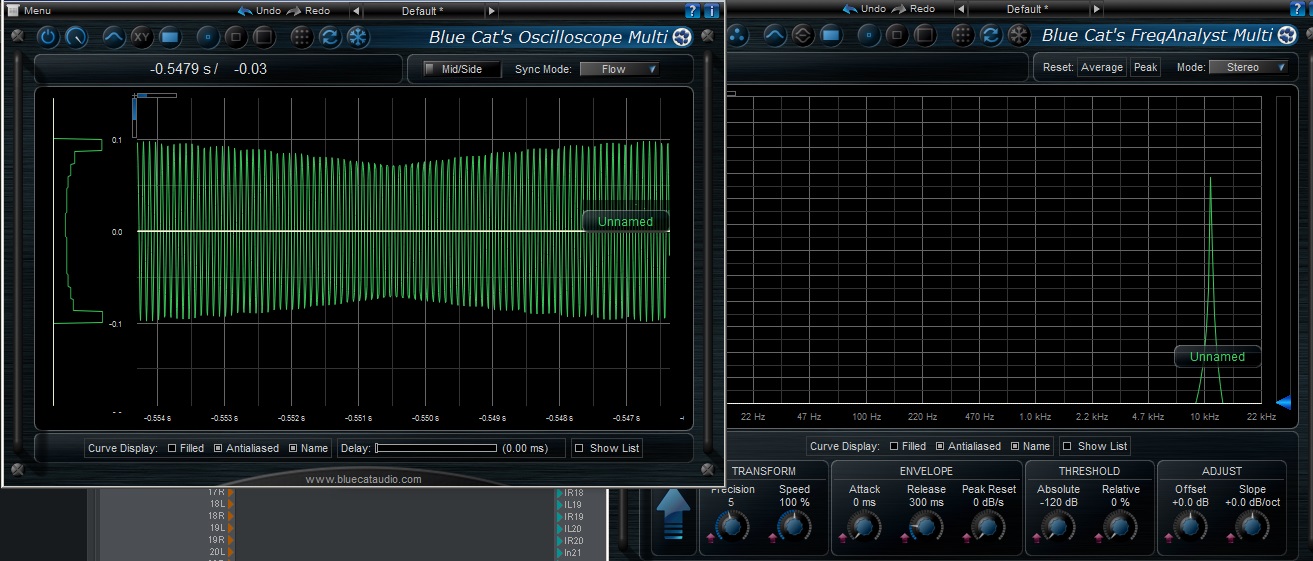1313x561 pixels.
Task: Reset Peak in FreqAnalyst
Action: [x=1145, y=68]
